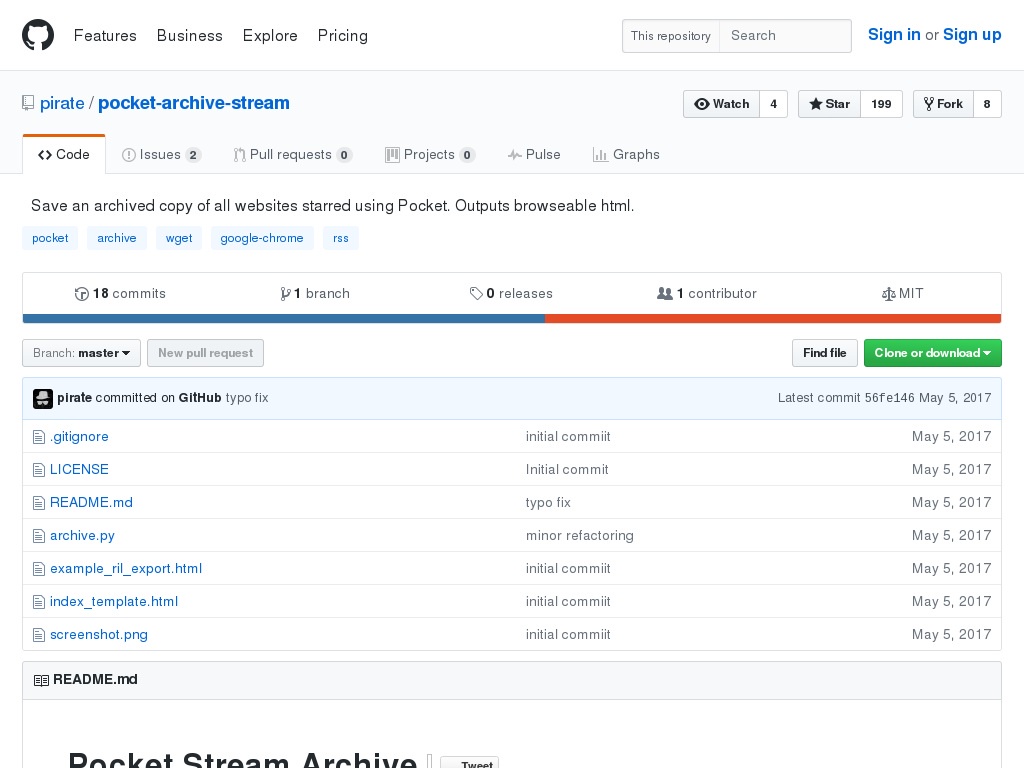Open the pirate owner link
The image size is (1024, 768).
coord(62,103)
